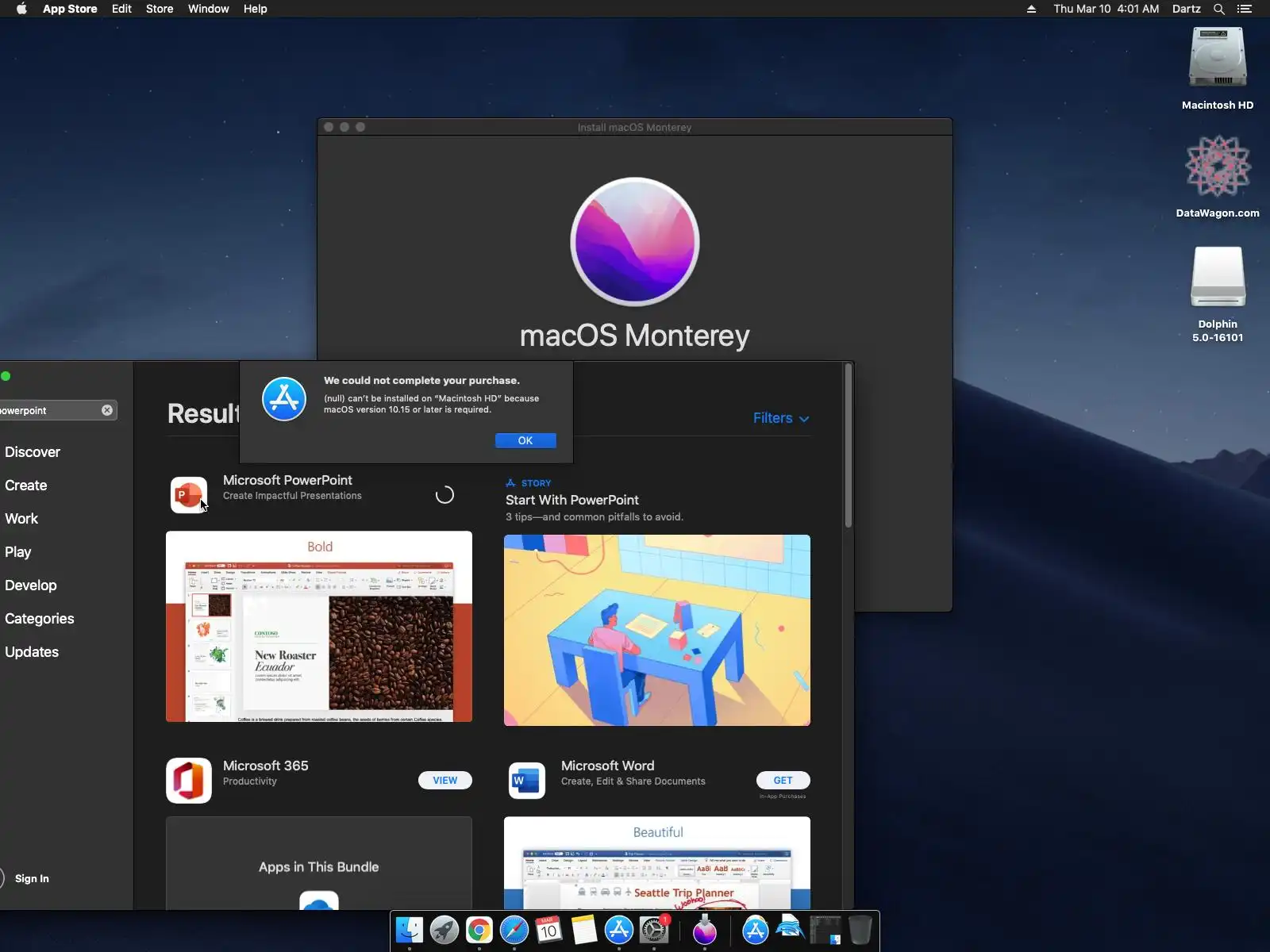Launch Safari from the Dock
The image size is (1270, 952).
(x=514, y=930)
